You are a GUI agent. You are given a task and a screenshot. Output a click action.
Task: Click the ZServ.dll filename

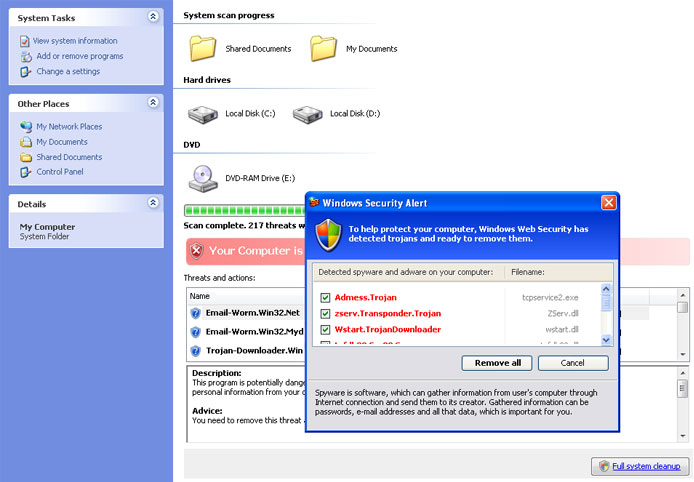coord(563,313)
